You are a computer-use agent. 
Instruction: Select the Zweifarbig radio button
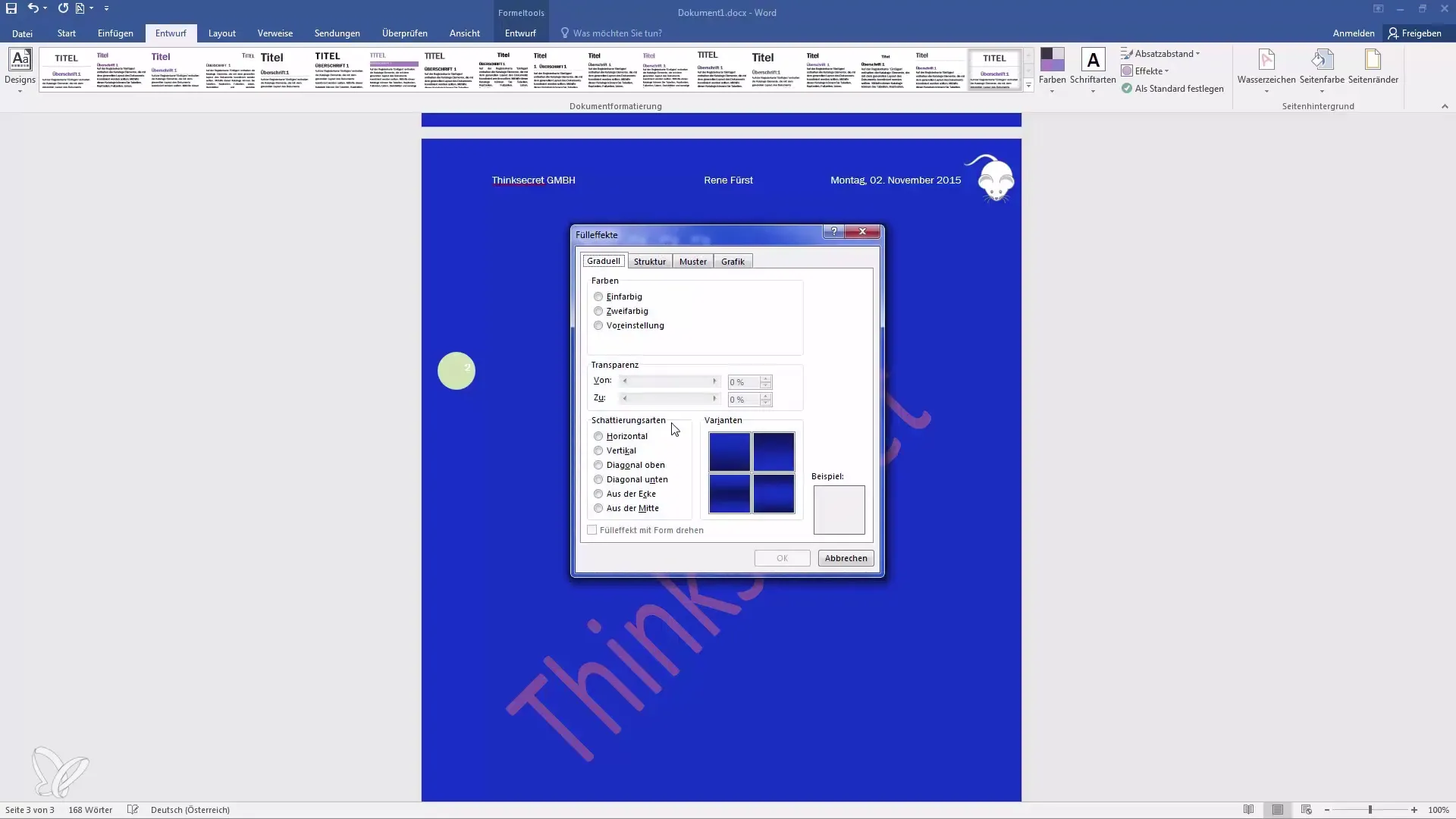[x=598, y=311]
